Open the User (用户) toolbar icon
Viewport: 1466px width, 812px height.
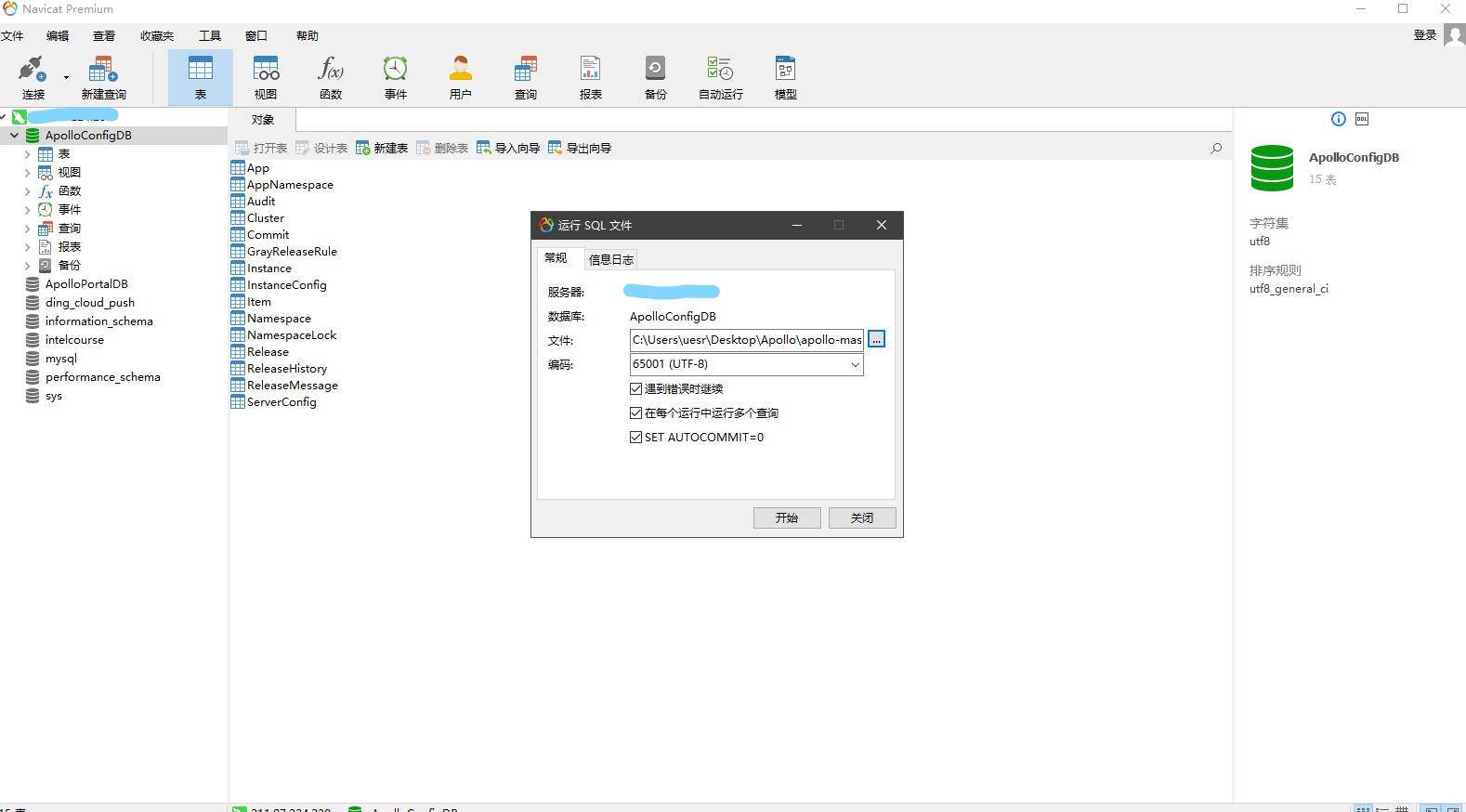461,78
